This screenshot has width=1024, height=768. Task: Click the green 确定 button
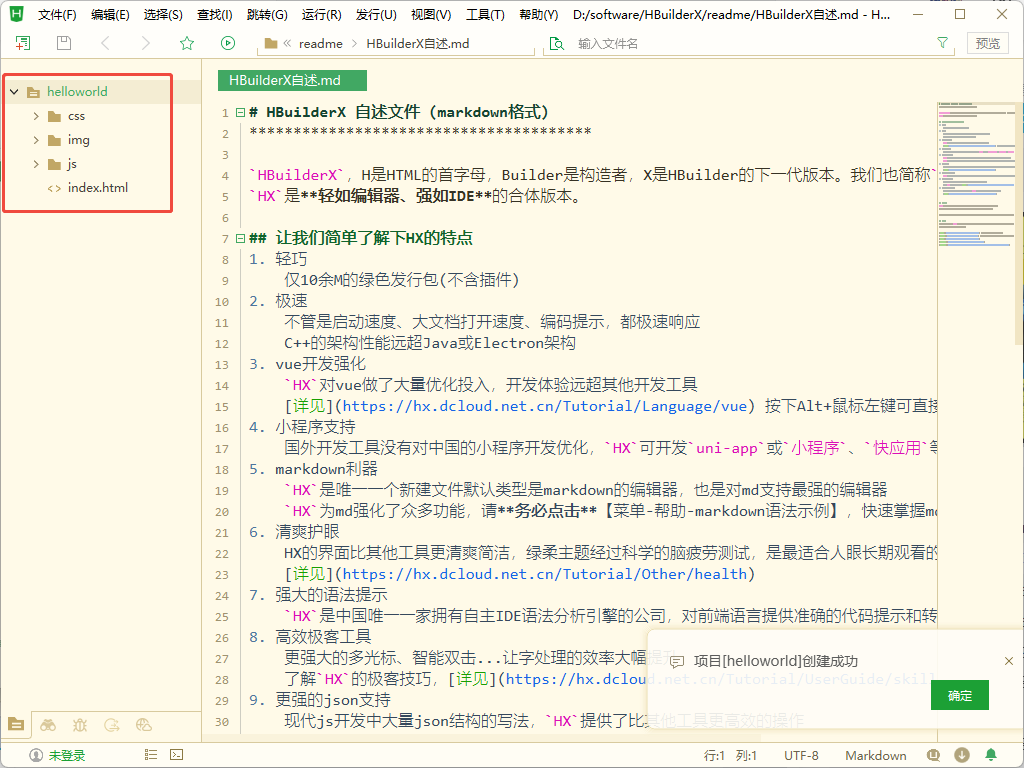(x=959, y=696)
